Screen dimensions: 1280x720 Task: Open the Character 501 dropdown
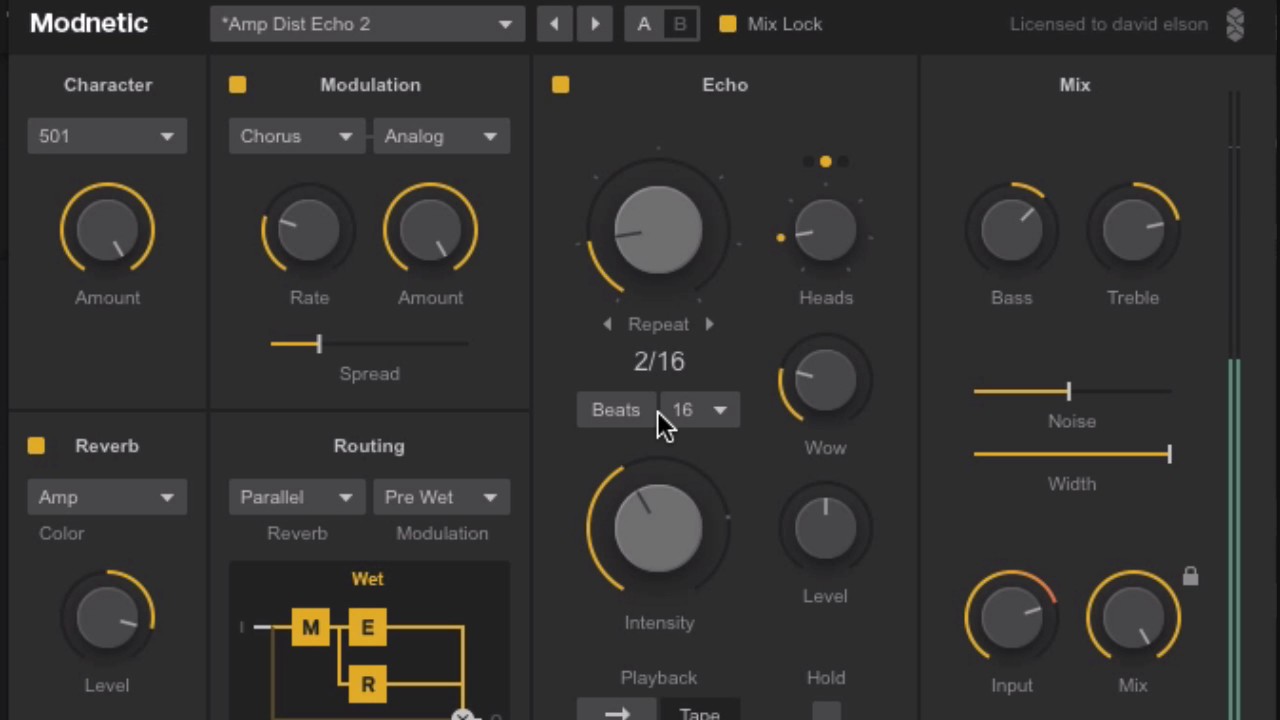coord(107,136)
